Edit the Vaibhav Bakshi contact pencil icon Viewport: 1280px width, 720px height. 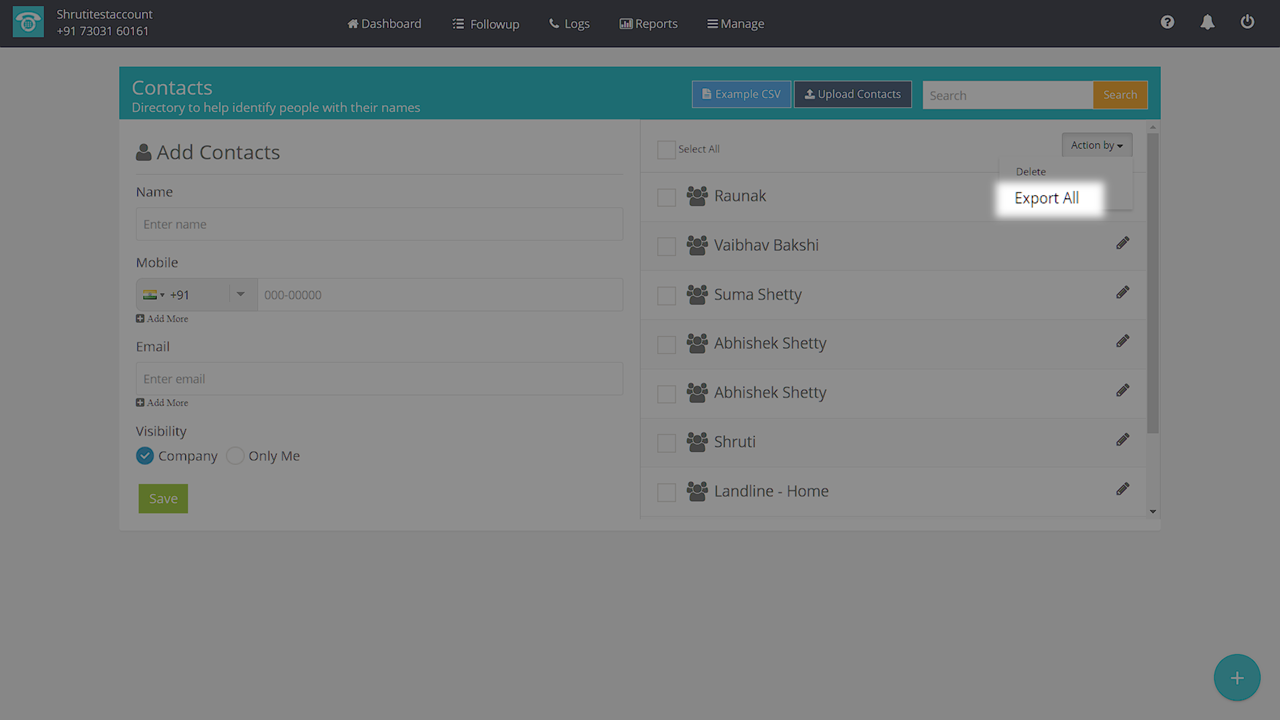click(x=1122, y=244)
